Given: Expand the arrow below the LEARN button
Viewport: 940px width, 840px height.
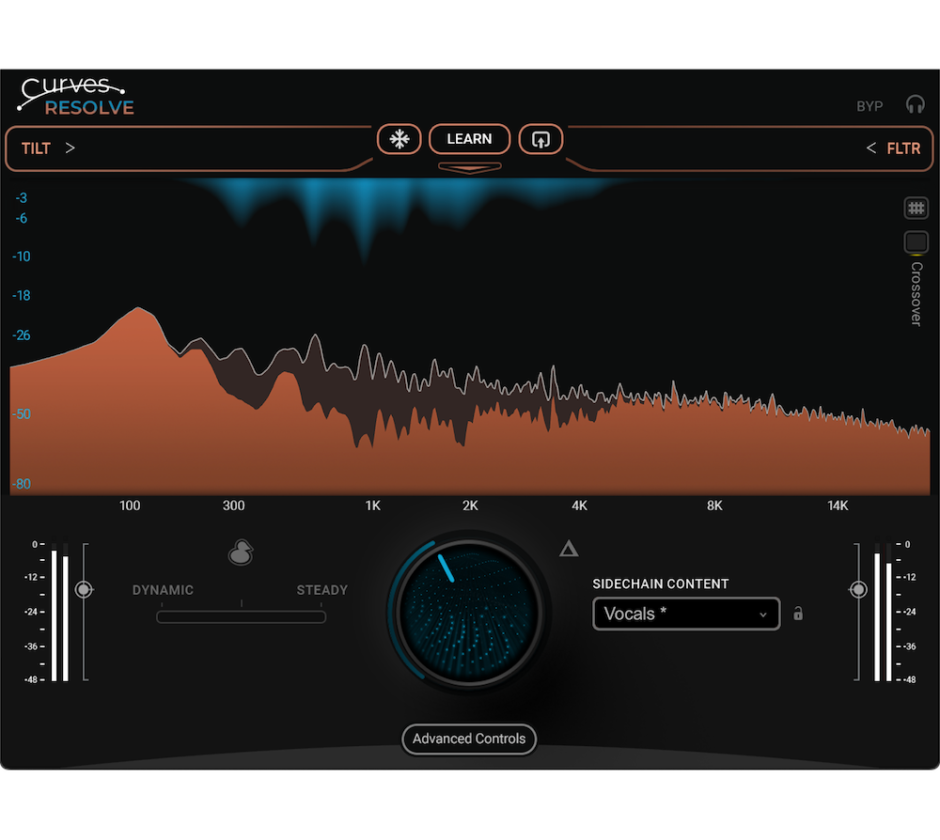Looking at the screenshot, I should [x=470, y=167].
